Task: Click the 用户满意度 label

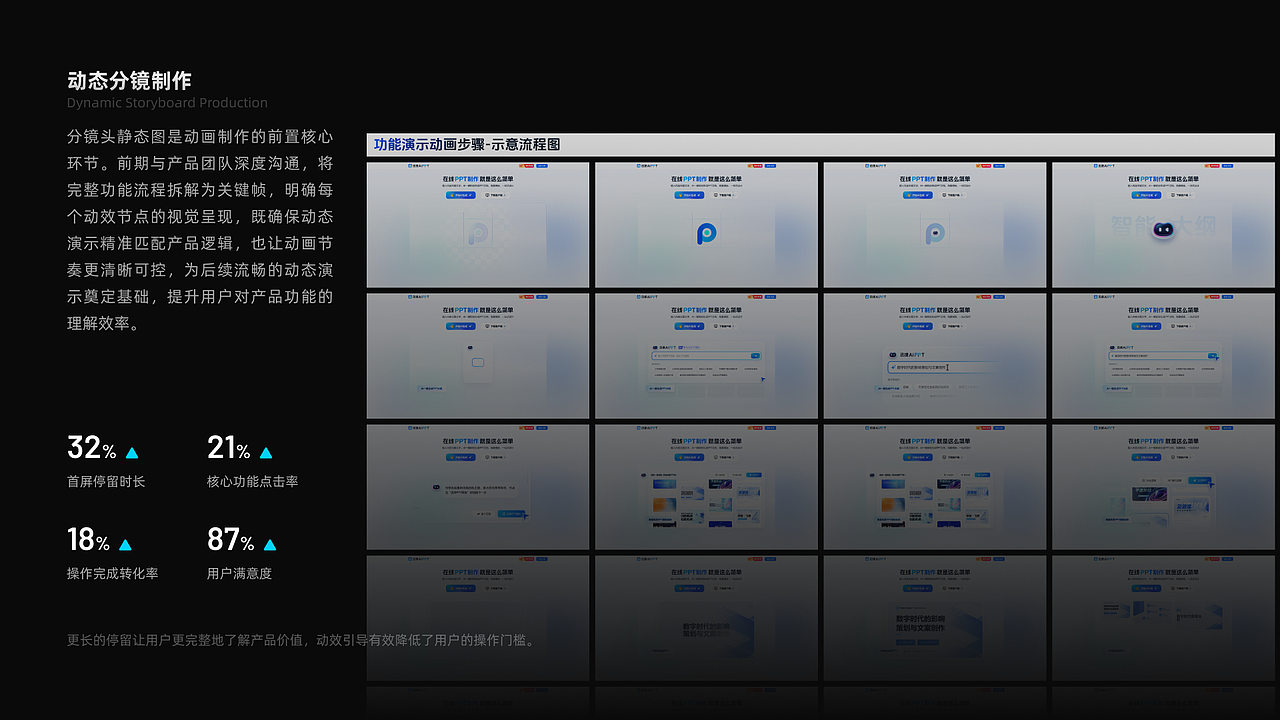Action: [x=239, y=574]
